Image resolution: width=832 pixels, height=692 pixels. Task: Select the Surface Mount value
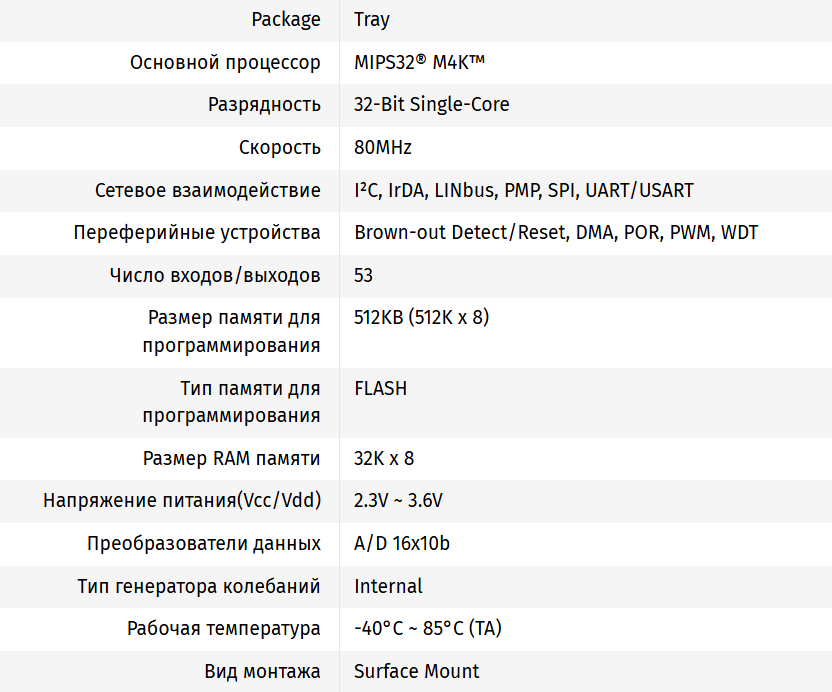pyautogui.click(x=416, y=671)
